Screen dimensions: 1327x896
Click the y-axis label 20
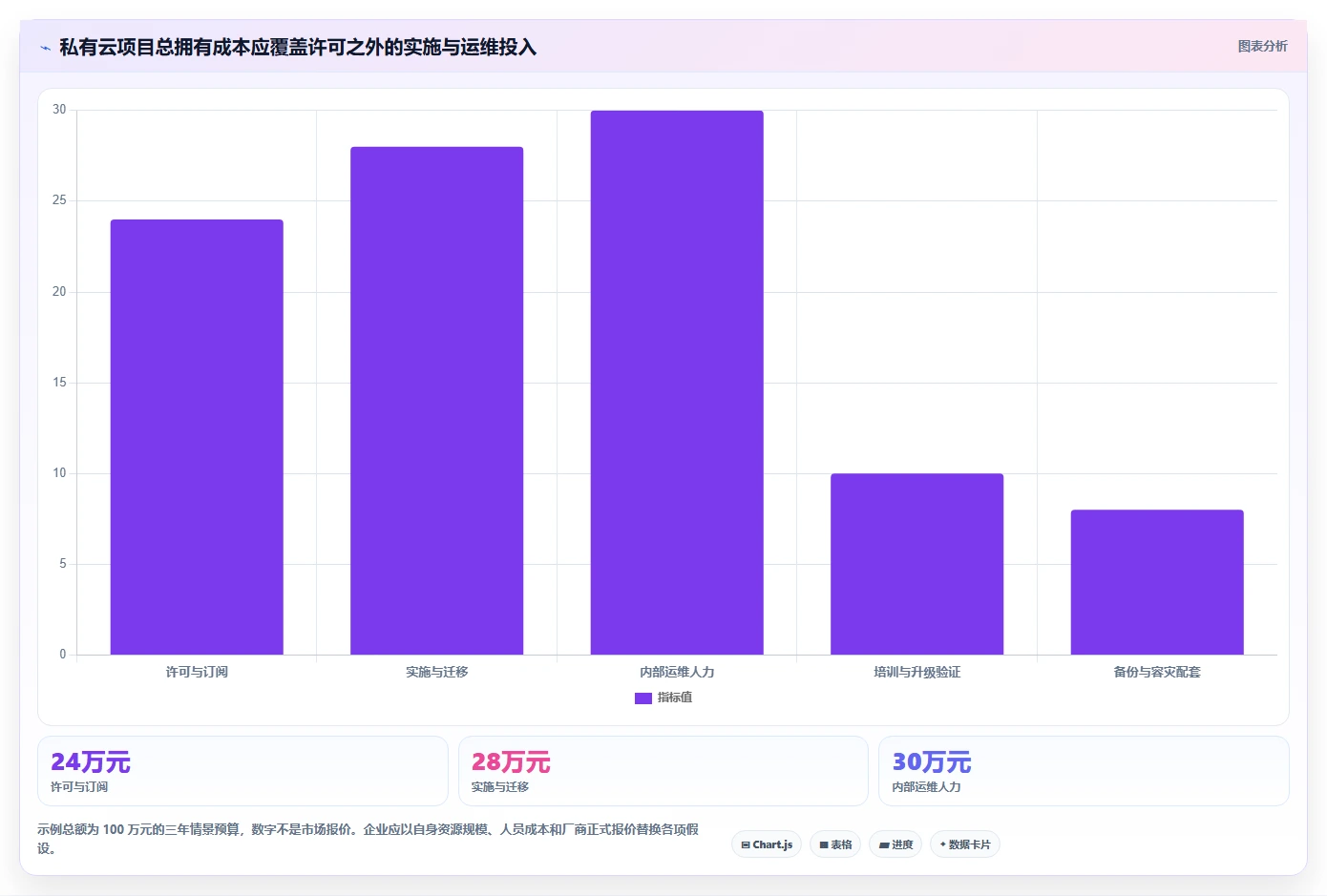(x=59, y=292)
